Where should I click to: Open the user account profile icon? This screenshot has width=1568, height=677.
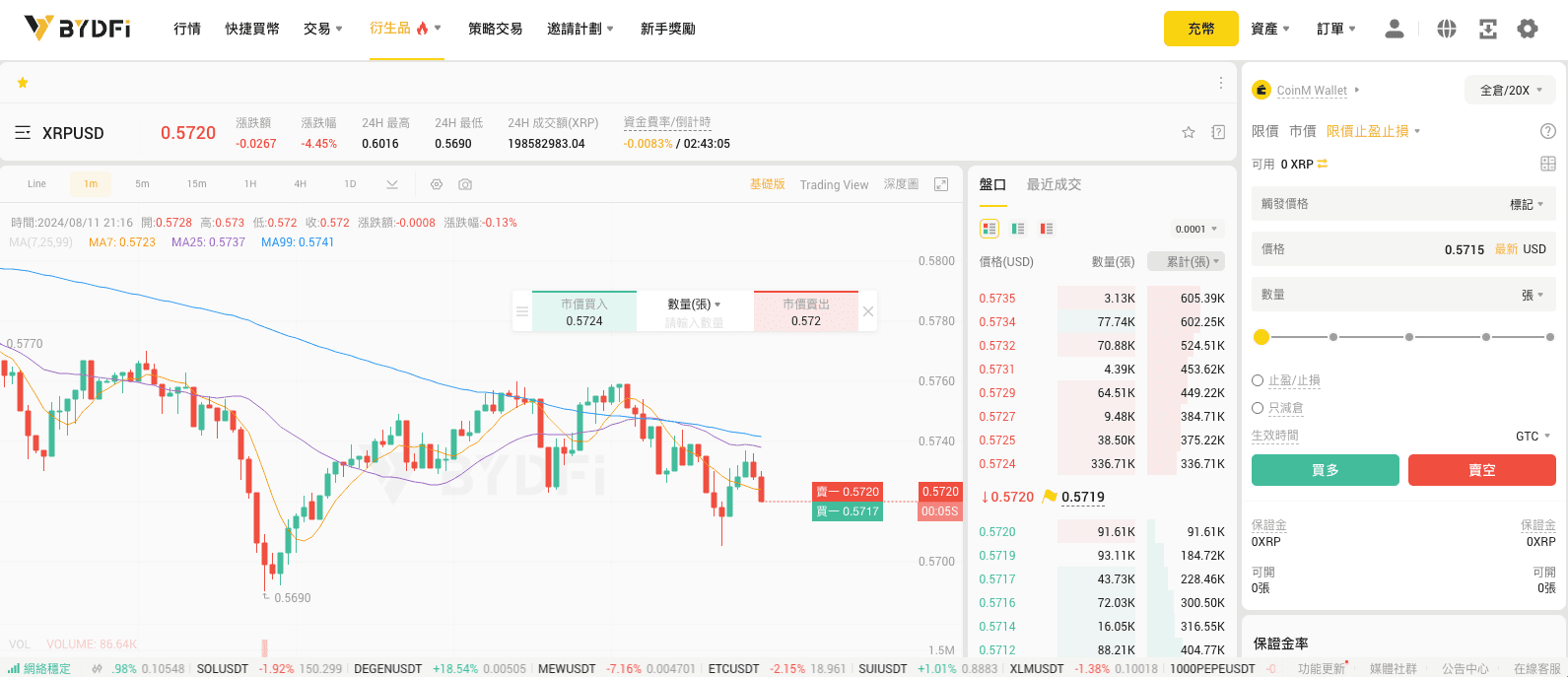tap(1394, 29)
